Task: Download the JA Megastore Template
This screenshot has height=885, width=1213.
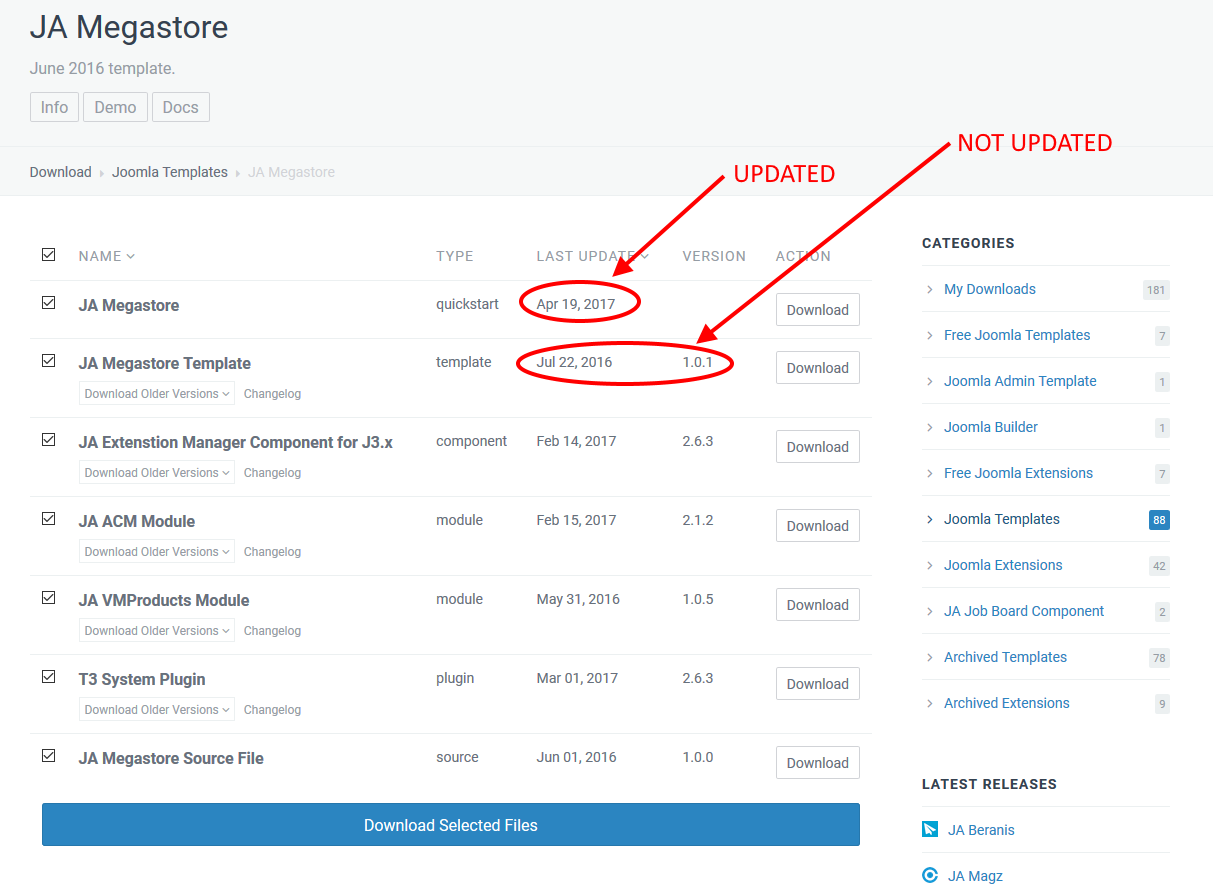Action: [x=817, y=368]
